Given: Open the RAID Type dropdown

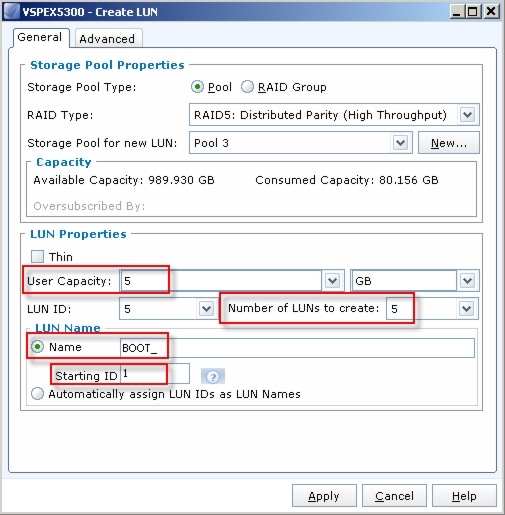Looking at the screenshot, I should coord(467,115).
